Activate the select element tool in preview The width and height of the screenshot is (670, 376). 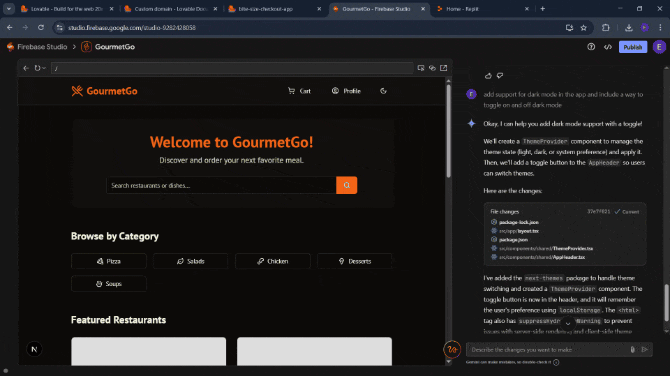click(x=421, y=68)
